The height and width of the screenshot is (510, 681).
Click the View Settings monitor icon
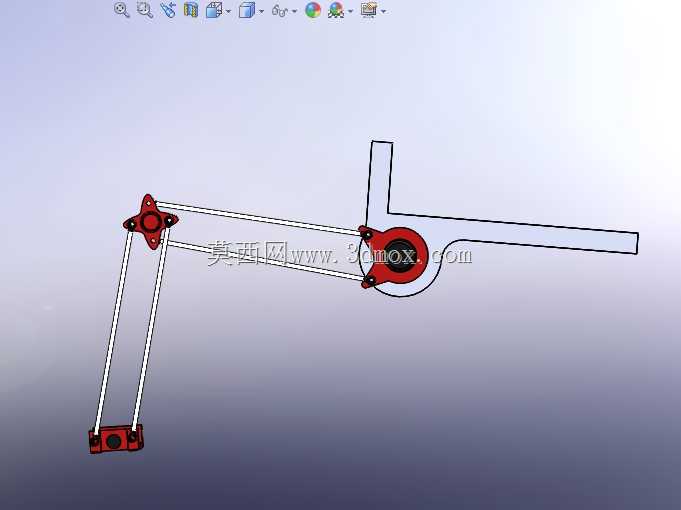tap(369, 10)
